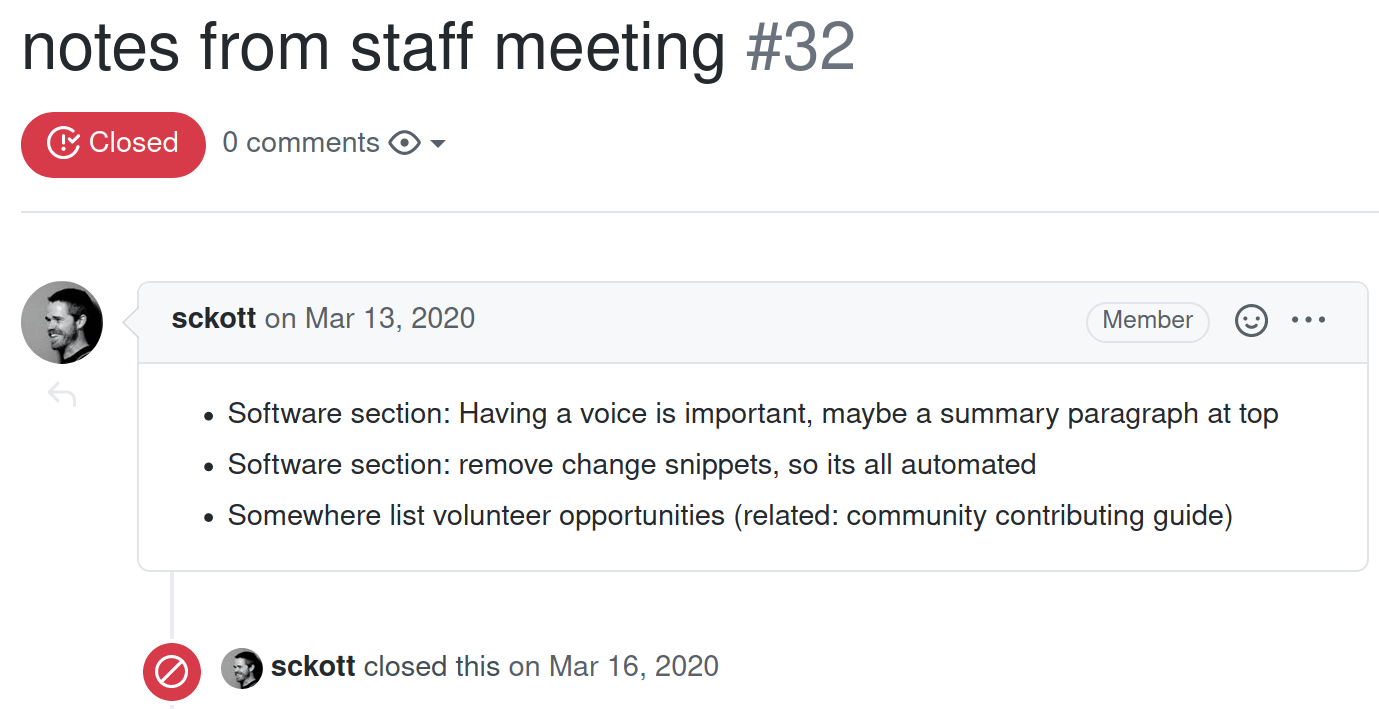Open notification settings from the eye dropdown
1379x709 pixels.
[438, 144]
